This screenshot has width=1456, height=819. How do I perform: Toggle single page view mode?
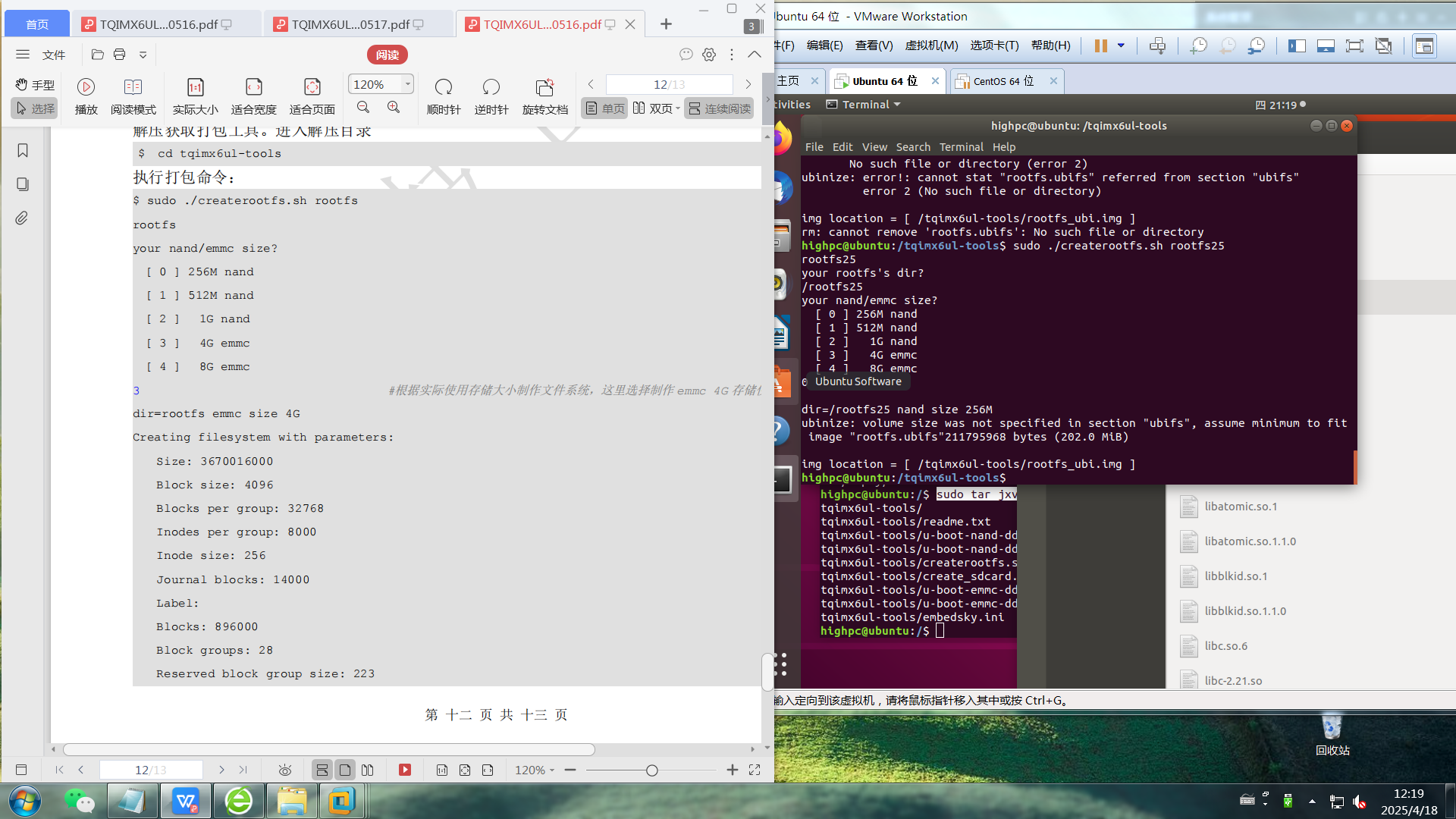click(604, 108)
